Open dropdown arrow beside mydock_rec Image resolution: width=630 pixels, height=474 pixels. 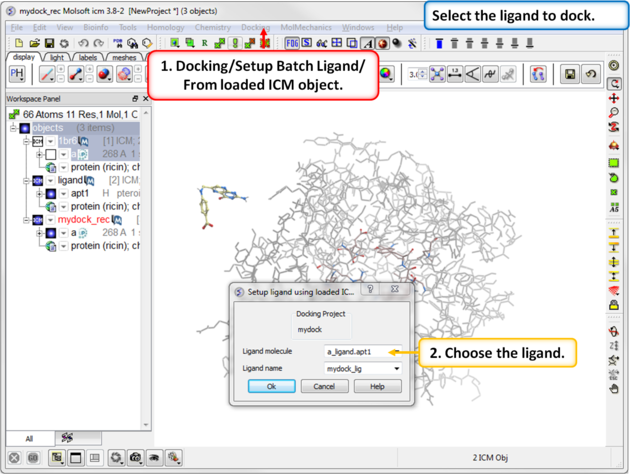coord(50,220)
